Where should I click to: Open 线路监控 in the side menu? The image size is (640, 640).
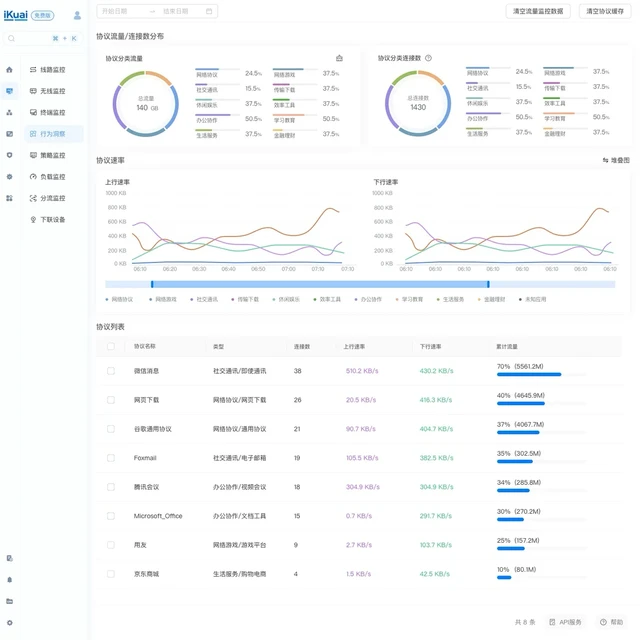point(48,70)
